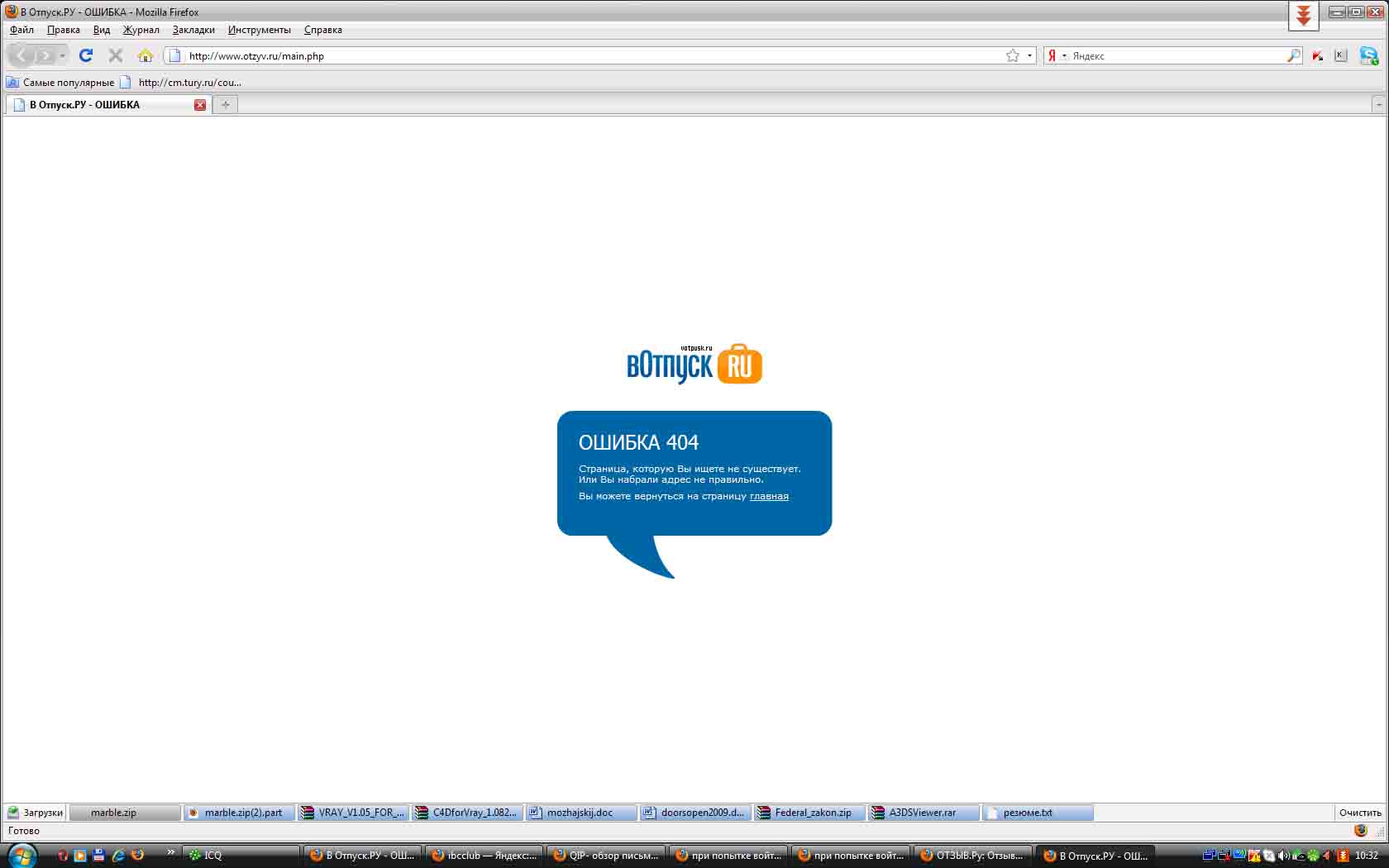This screenshot has height=868, width=1389.
Task: Click the Firefox icon in status bar
Action: 1361,831
